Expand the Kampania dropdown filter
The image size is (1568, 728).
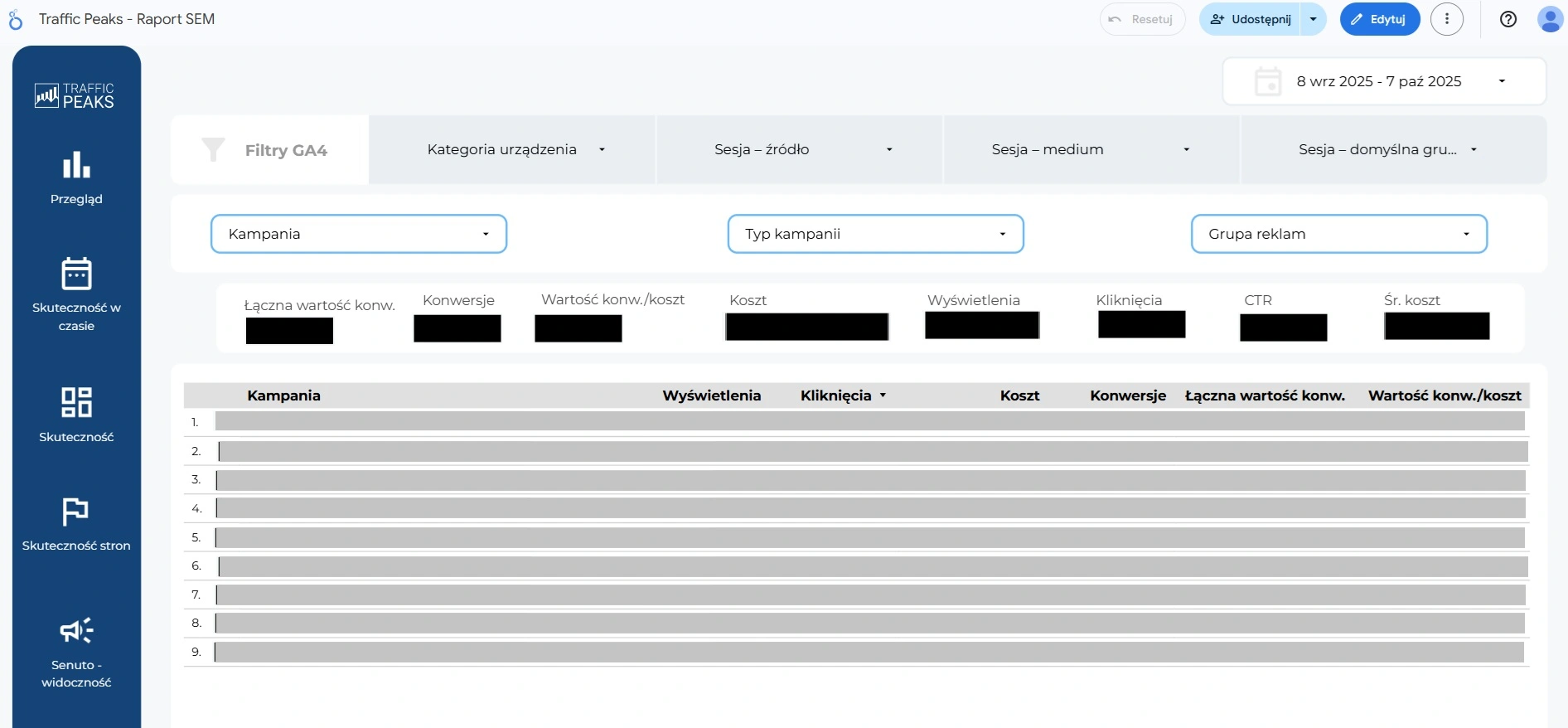[358, 234]
